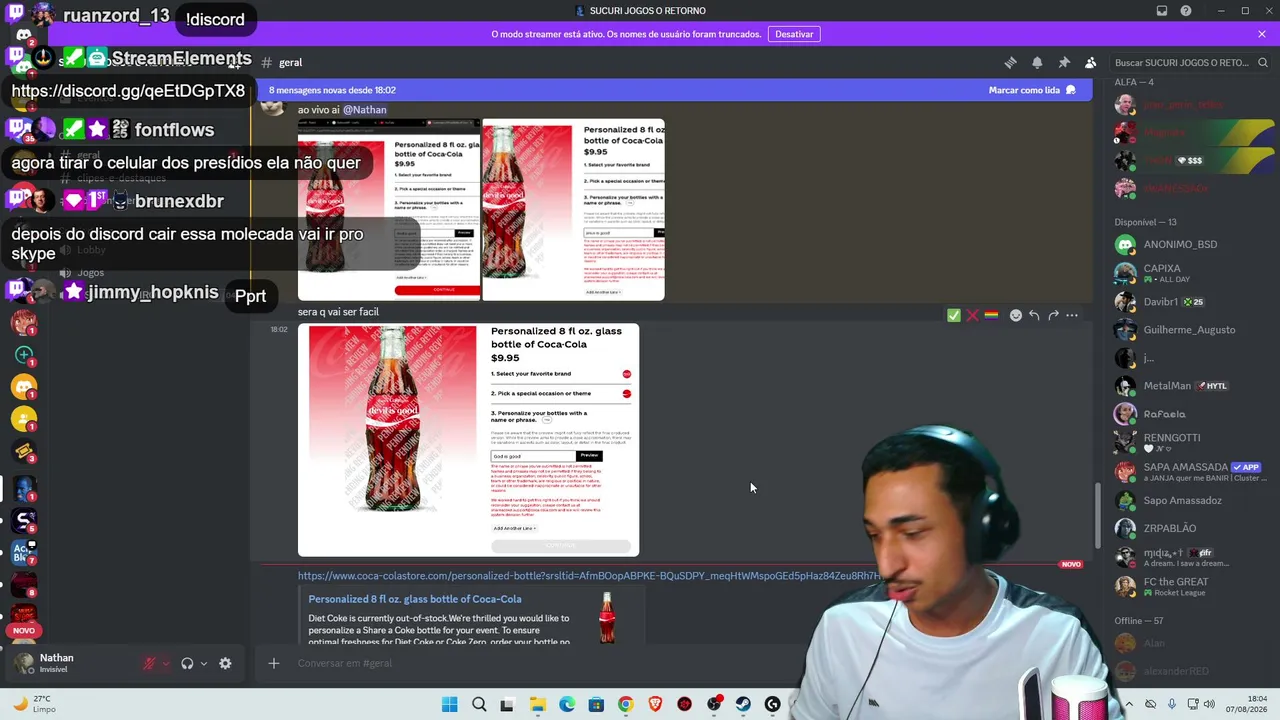Click the Desativar streamer mode button
Image resolution: width=1280 pixels, height=720 pixels.
point(794,34)
